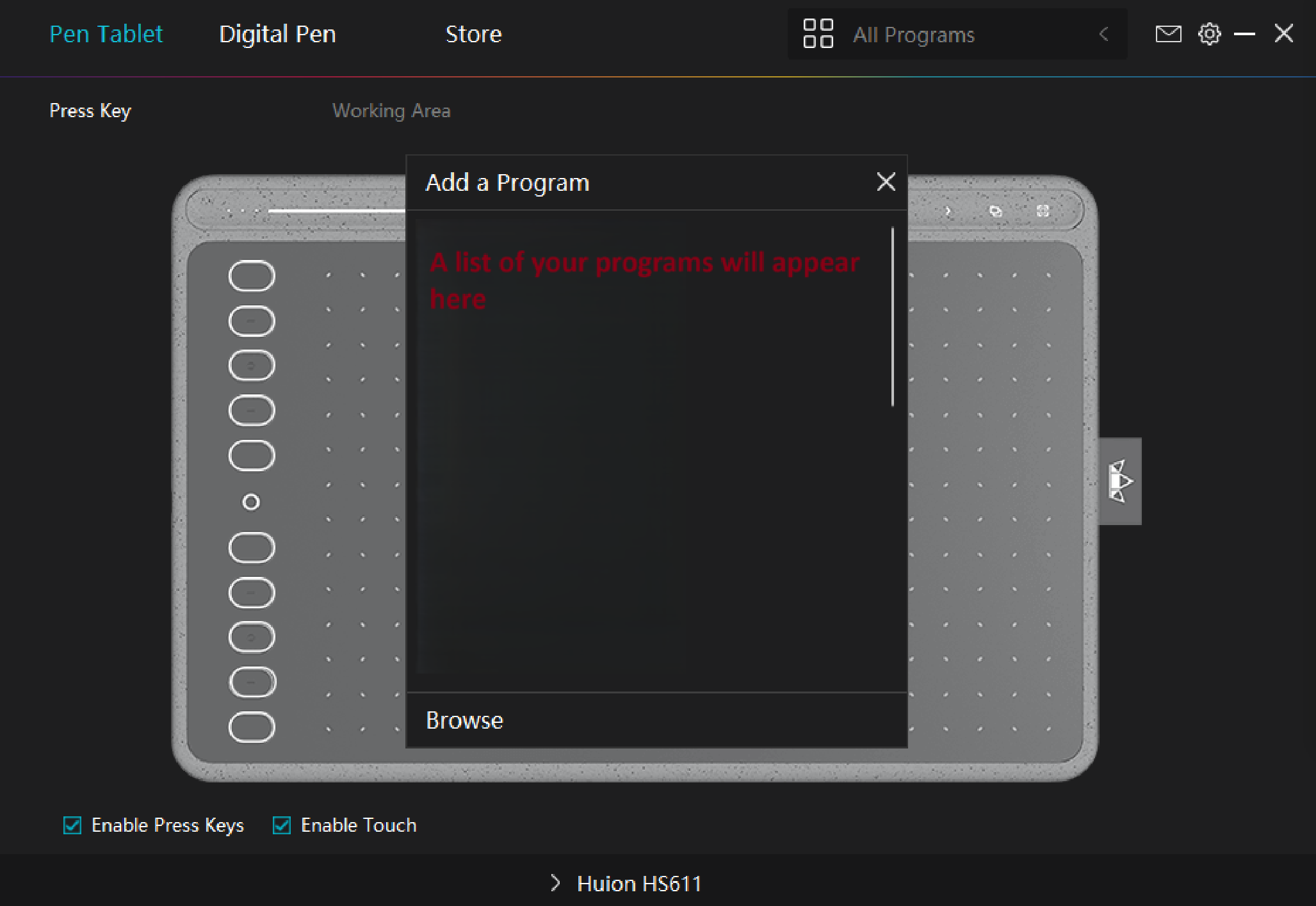
Task: Click the fox logo side panel tab
Action: [x=1120, y=481]
